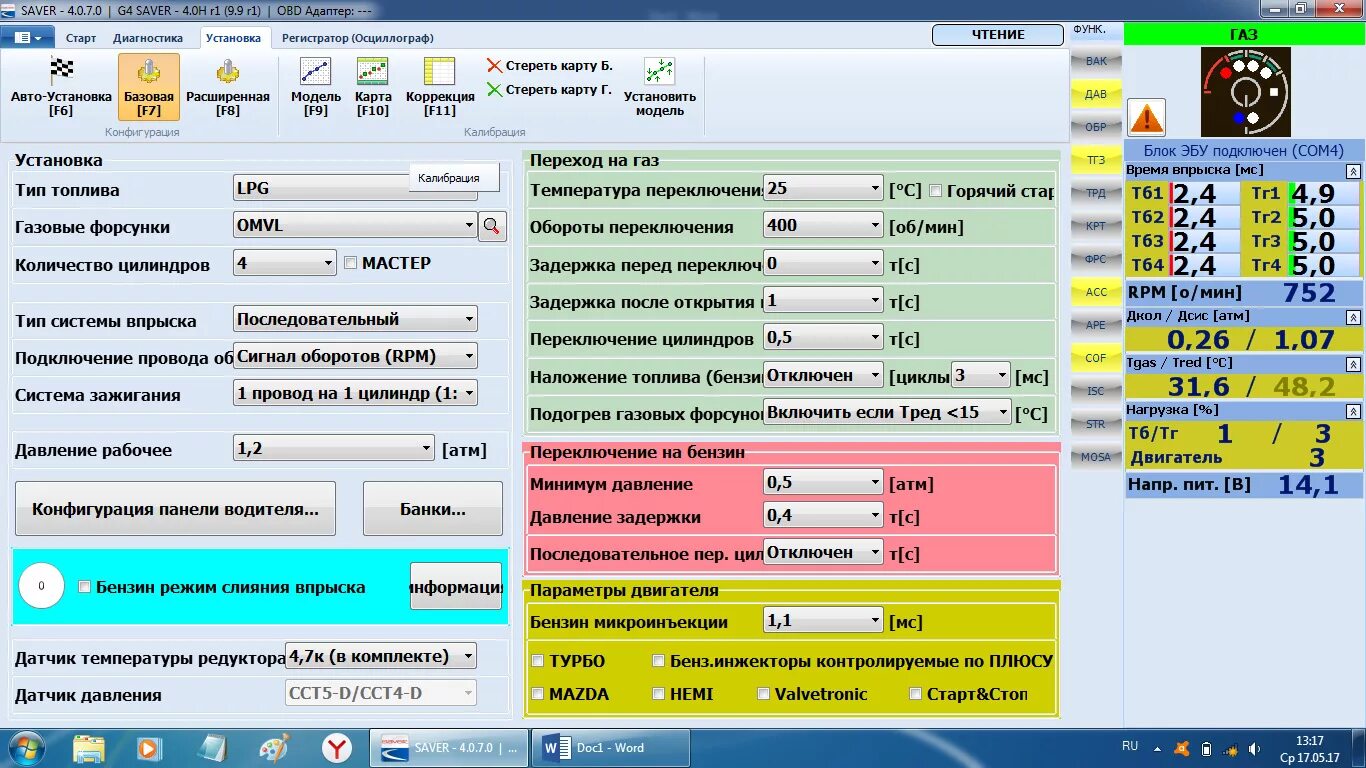Toggle Бенз.инжекторы контролируемые по ПЛЮСУ checkbox
1366x768 pixels.
click(x=658, y=661)
